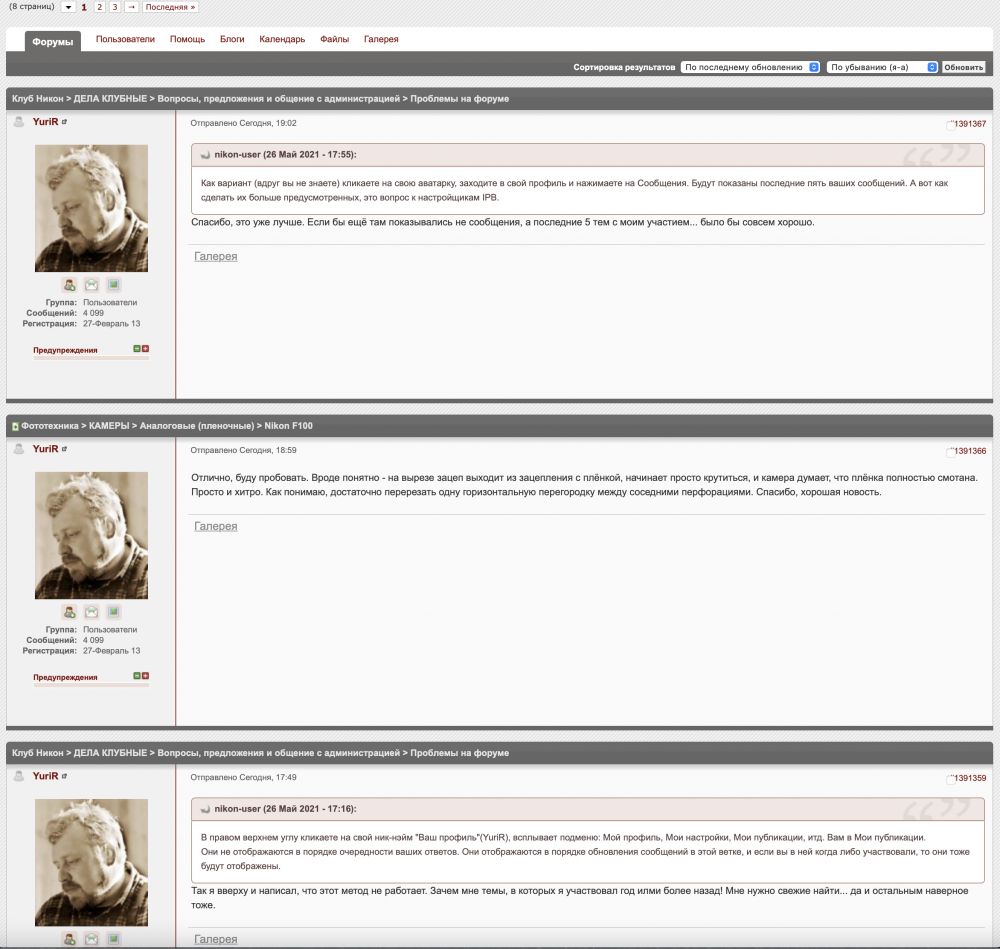
Task: Open the Файлы tab
Action: click(334, 39)
